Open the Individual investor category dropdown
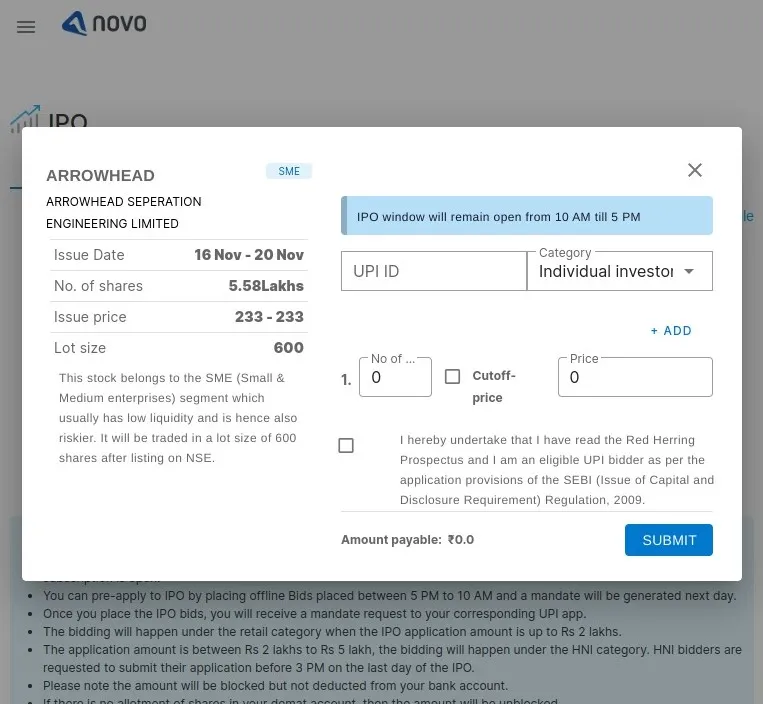Image resolution: width=763 pixels, height=704 pixels. (x=606, y=271)
